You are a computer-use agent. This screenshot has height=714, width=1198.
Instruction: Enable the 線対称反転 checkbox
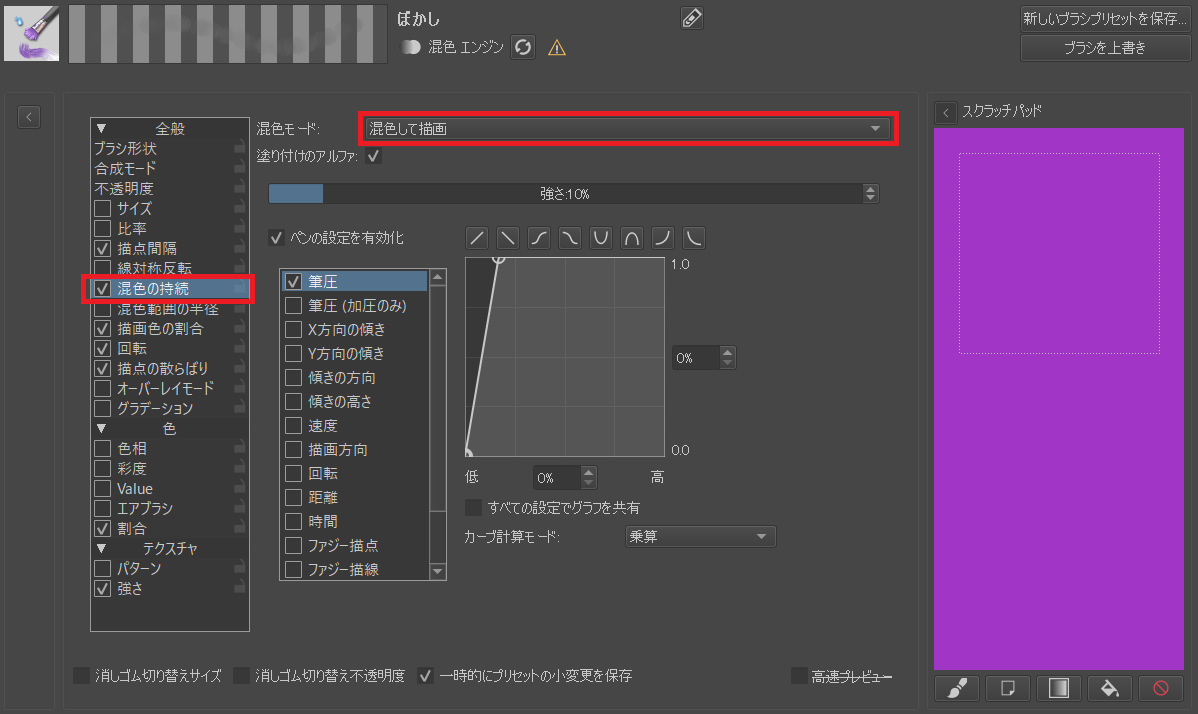(x=102, y=268)
